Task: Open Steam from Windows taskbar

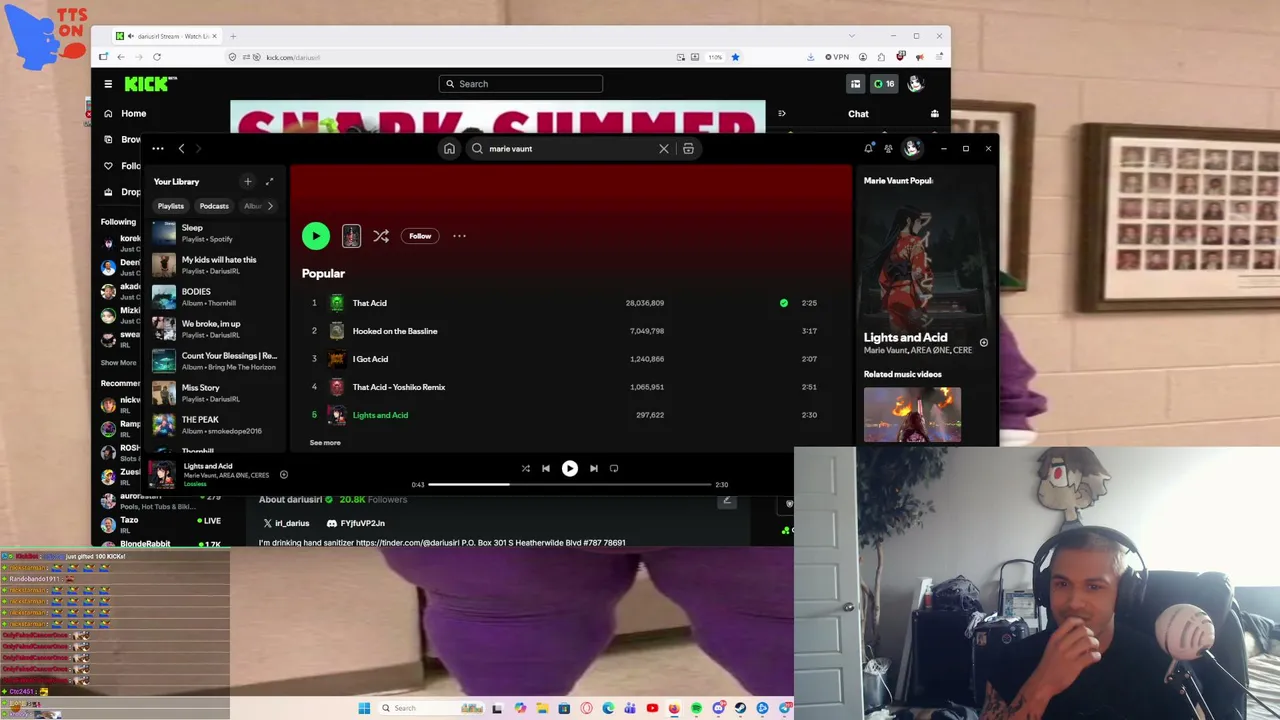Action: coord(740,708)
